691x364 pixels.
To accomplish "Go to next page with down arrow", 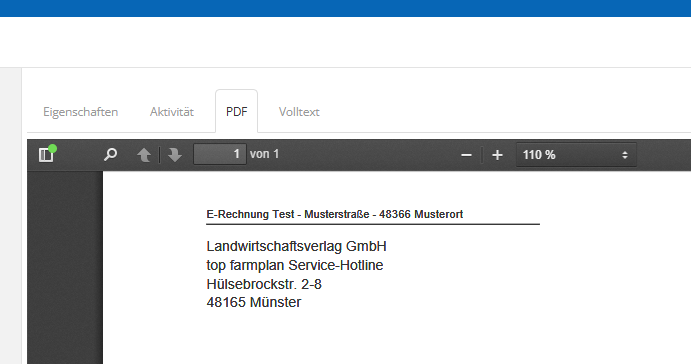I will [175, 155].
